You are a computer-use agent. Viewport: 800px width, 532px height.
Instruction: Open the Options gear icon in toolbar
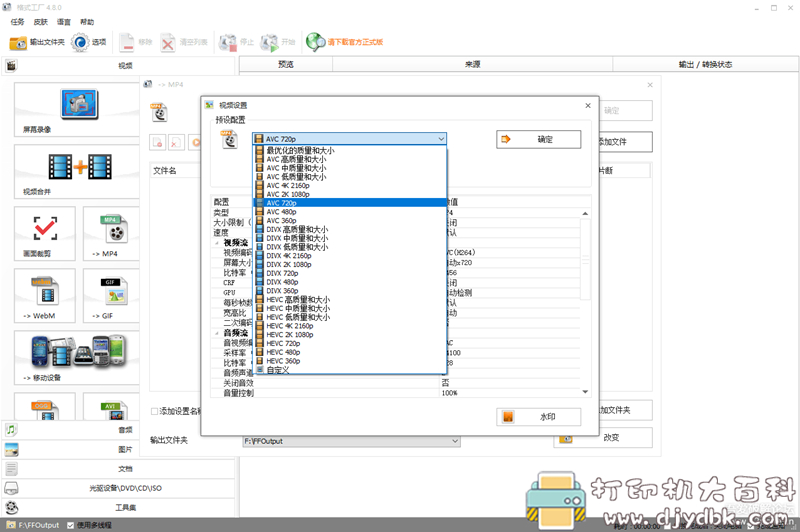(x=80, y=42)
